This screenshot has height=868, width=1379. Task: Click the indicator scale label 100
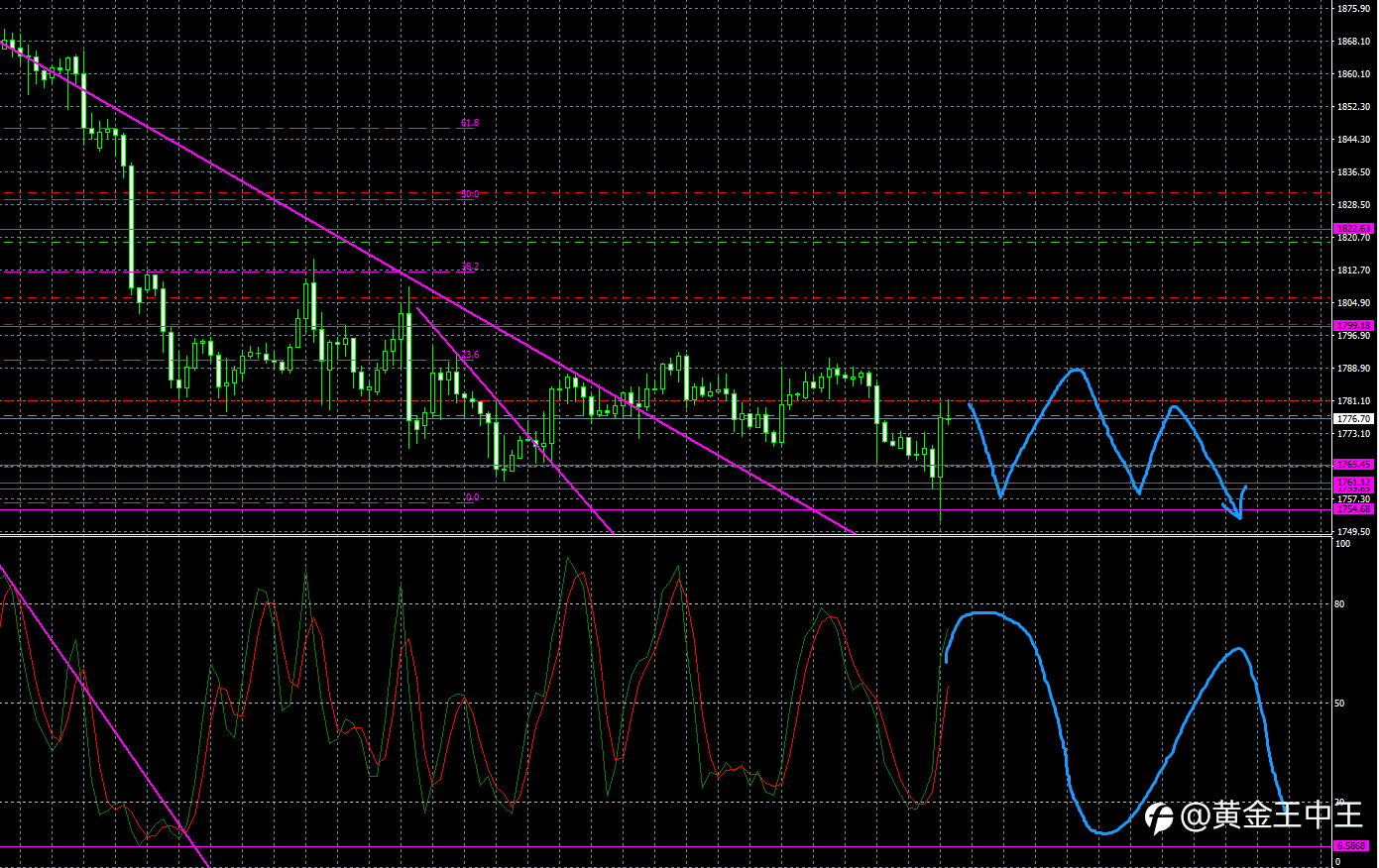pos(1343,544)
